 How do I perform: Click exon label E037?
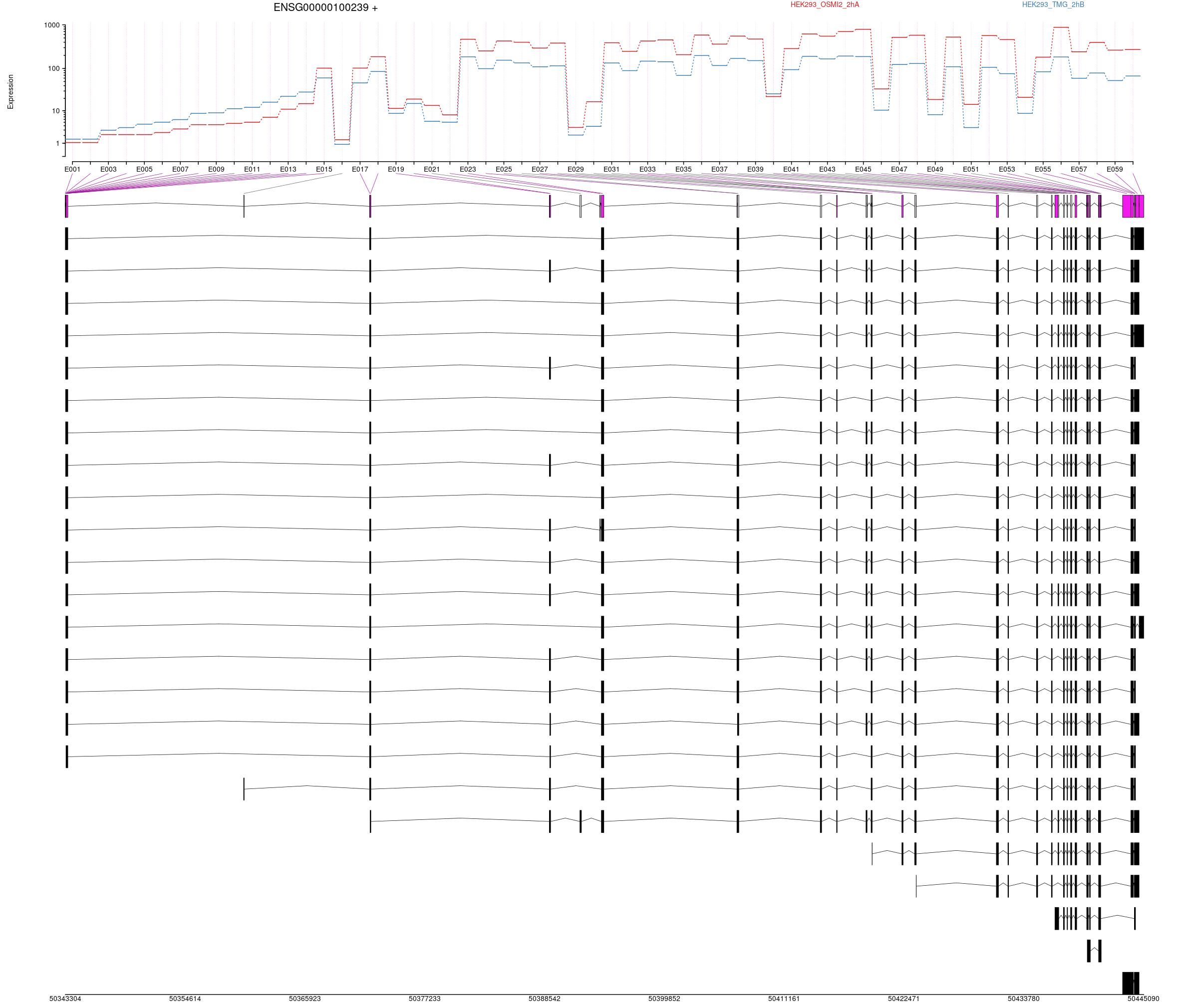coord(720,169)
